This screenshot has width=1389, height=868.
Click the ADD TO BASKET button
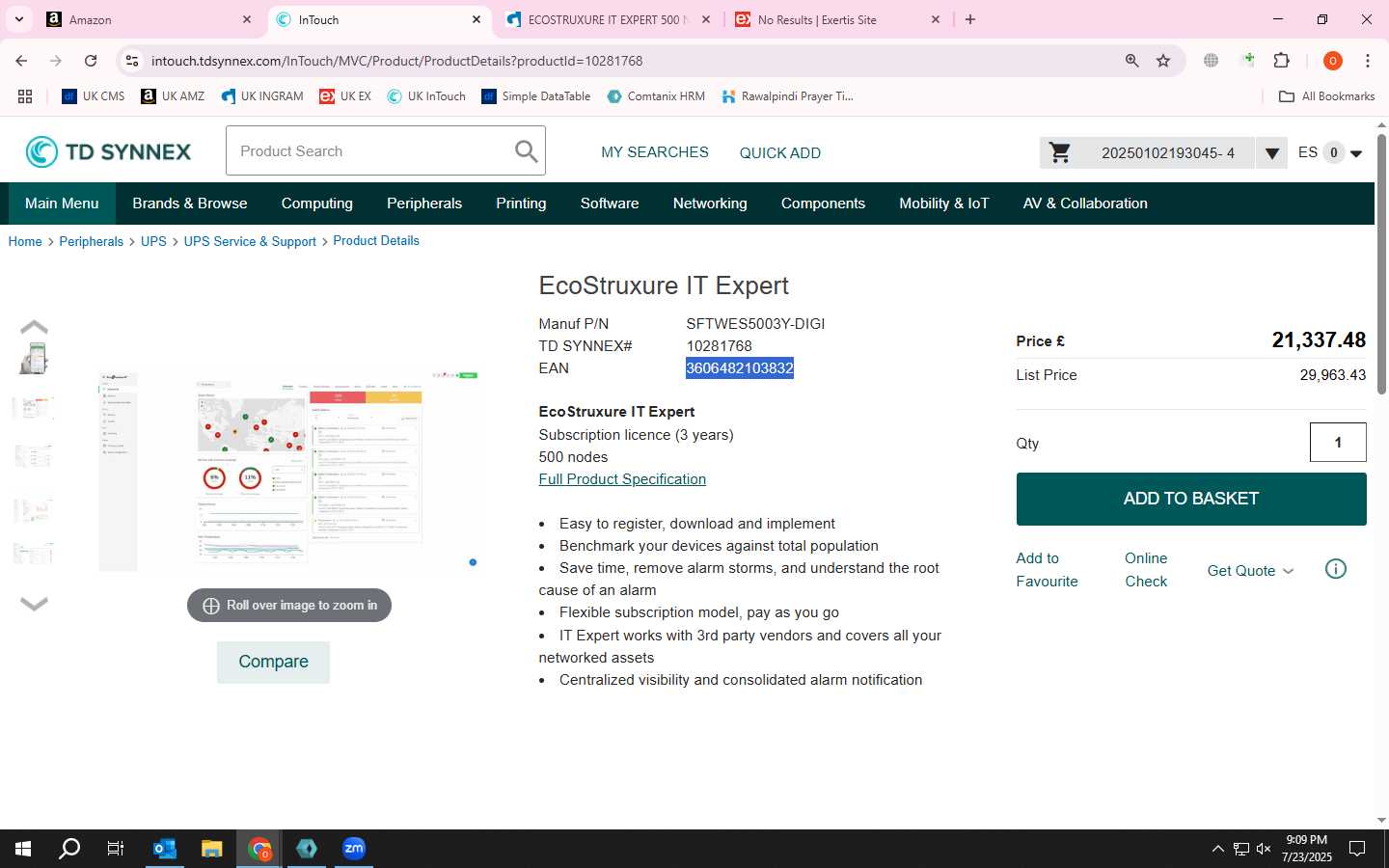[x=1191, y=499]
